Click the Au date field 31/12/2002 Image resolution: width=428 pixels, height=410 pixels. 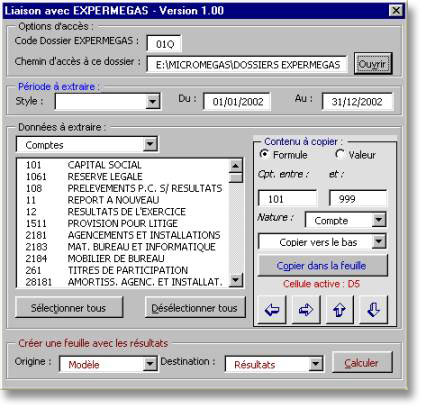tap(357, 101)
